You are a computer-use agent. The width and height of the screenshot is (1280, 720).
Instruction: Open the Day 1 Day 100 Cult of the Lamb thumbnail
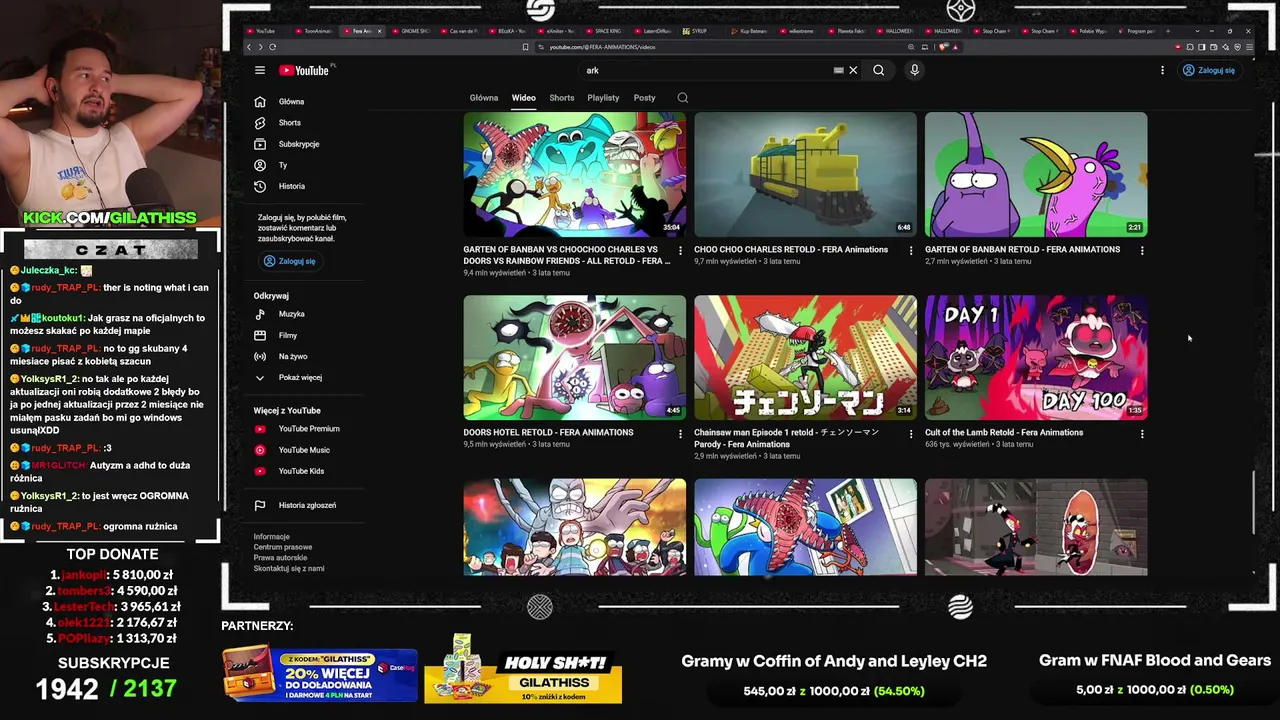tap(1036, 357)
